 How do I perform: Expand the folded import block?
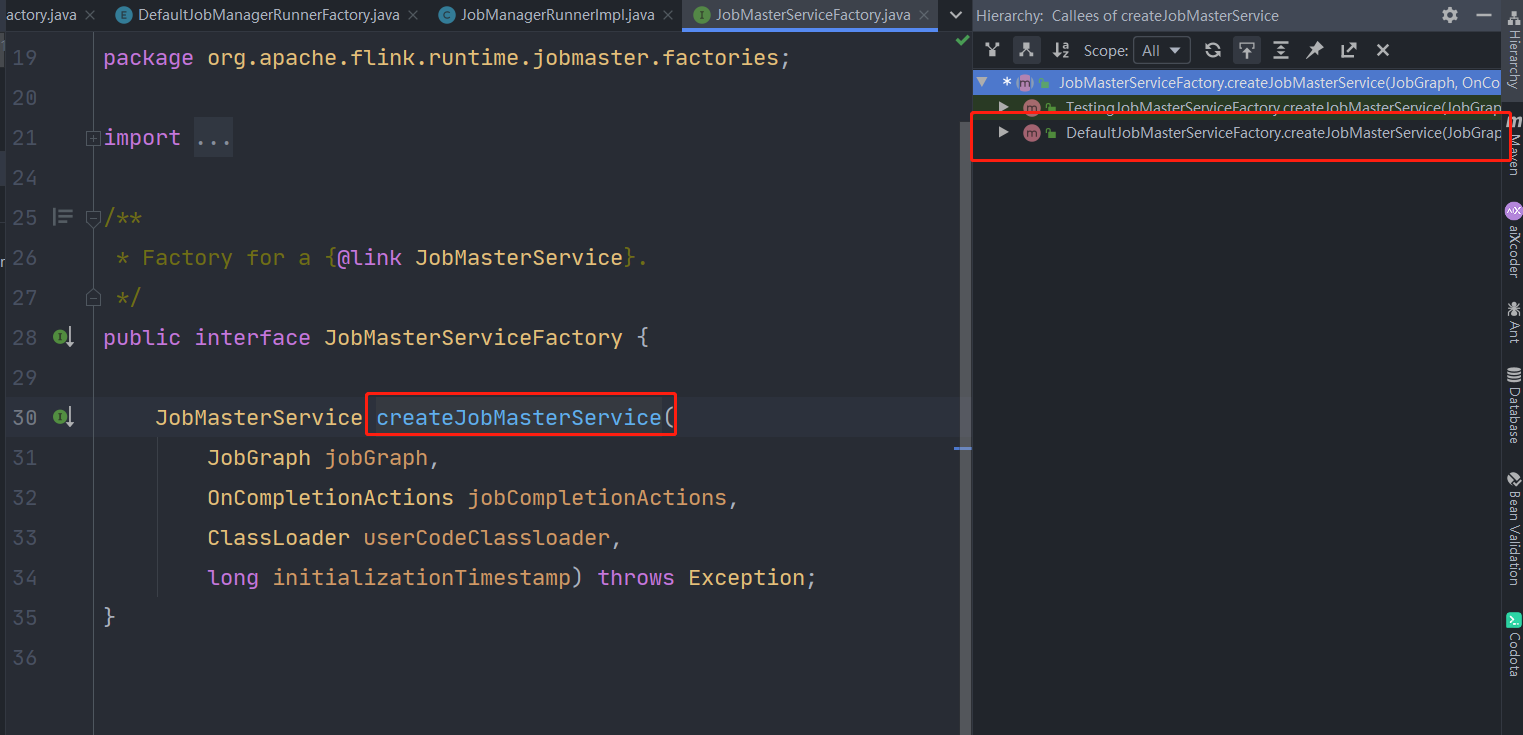point(93,138)
